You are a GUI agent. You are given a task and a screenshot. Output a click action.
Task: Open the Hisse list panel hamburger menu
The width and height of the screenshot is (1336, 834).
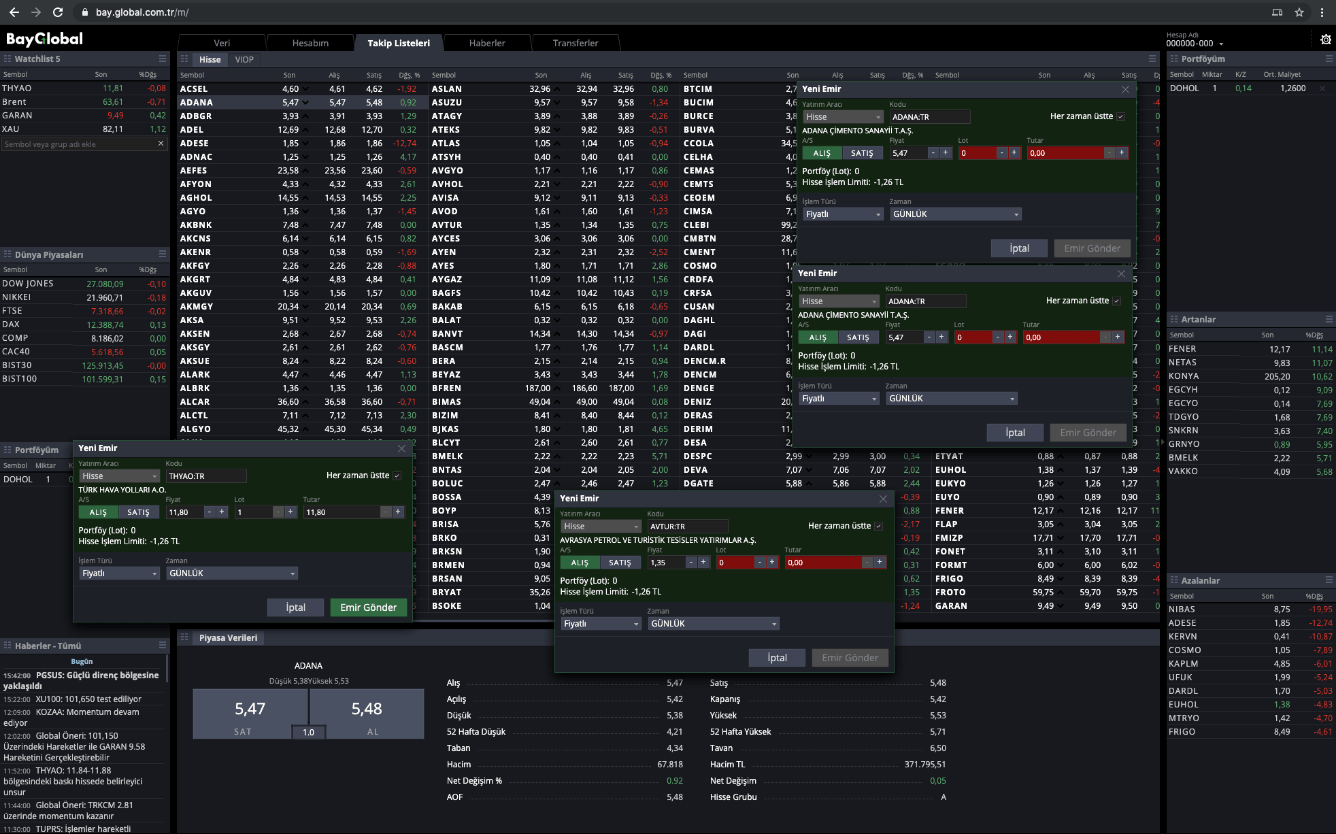[1152, 59]
